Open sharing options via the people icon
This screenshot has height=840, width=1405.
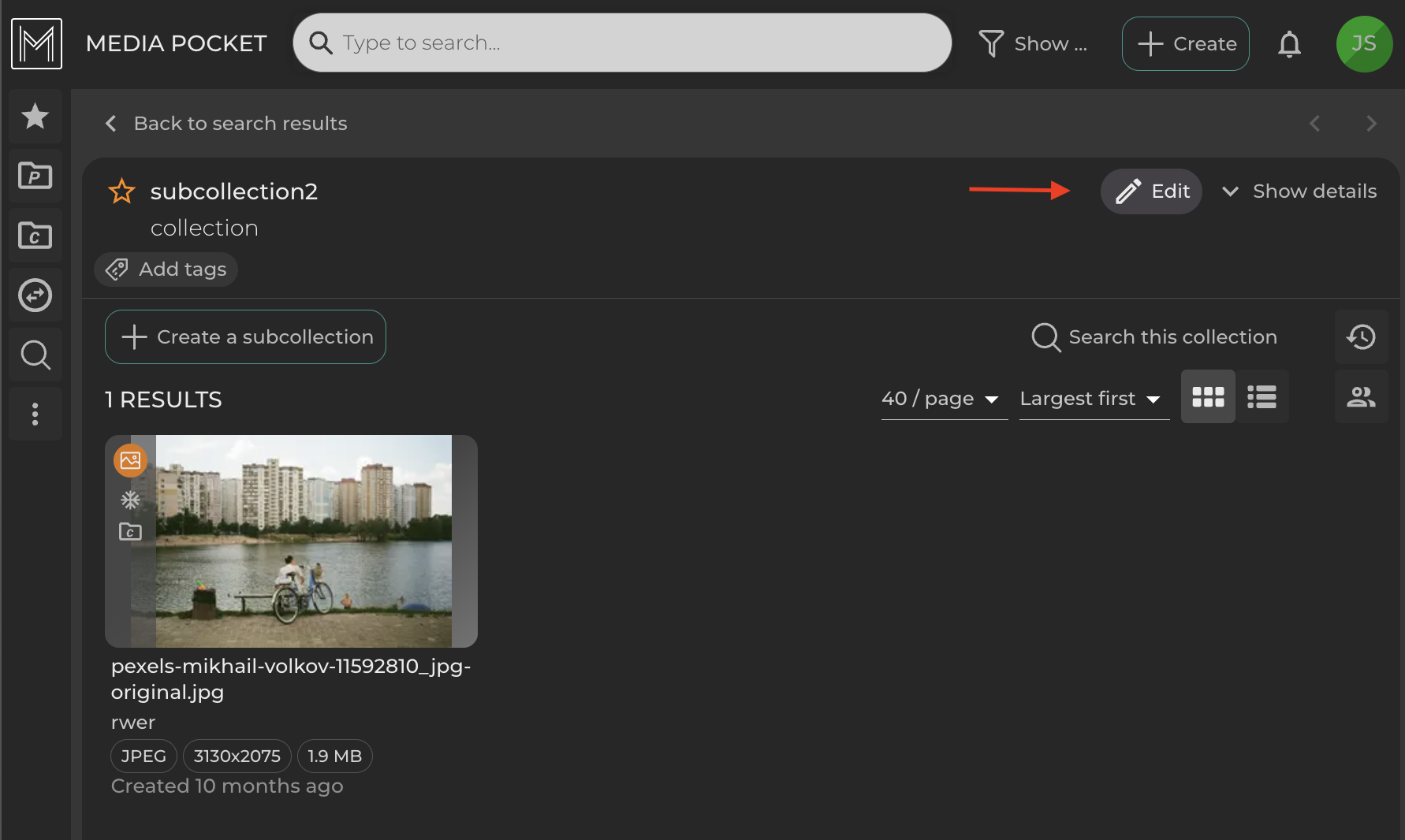coord(1362,396)
